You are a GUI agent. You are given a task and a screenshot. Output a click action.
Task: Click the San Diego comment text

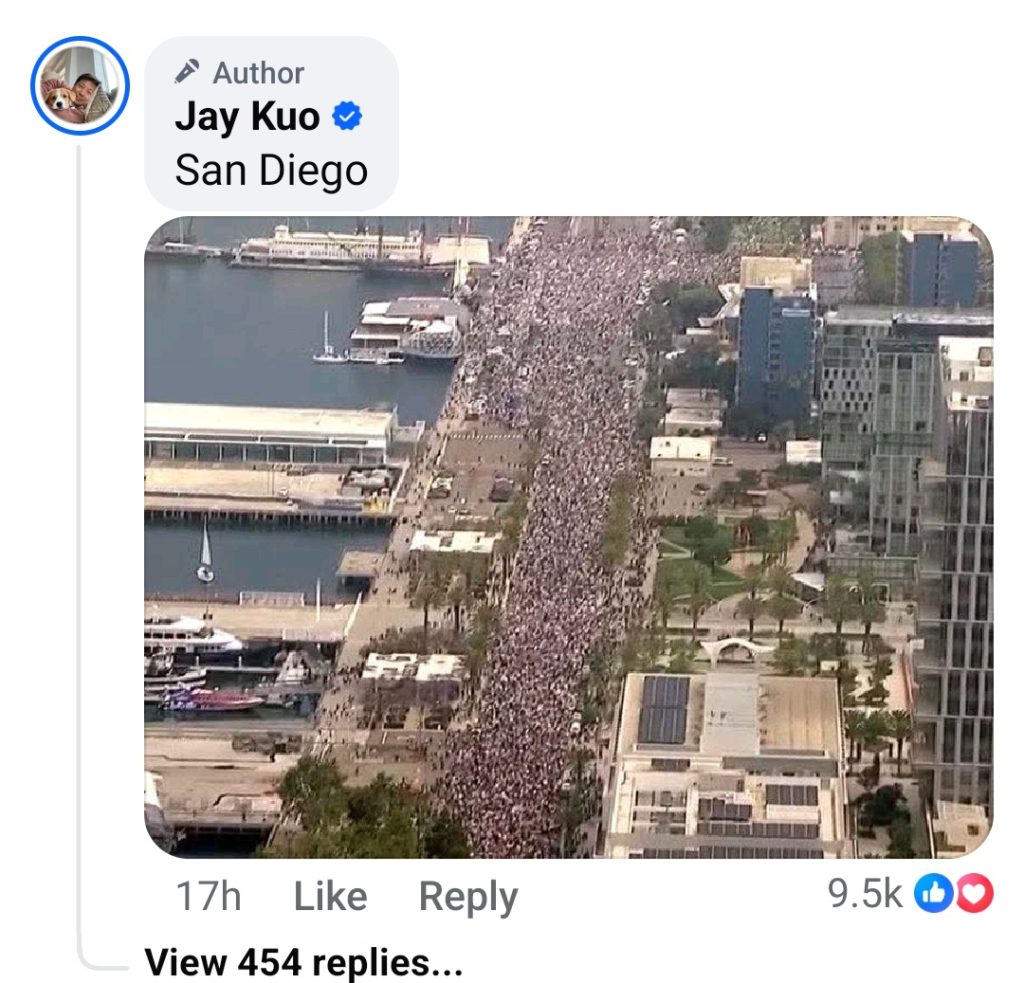coord(271,170)
